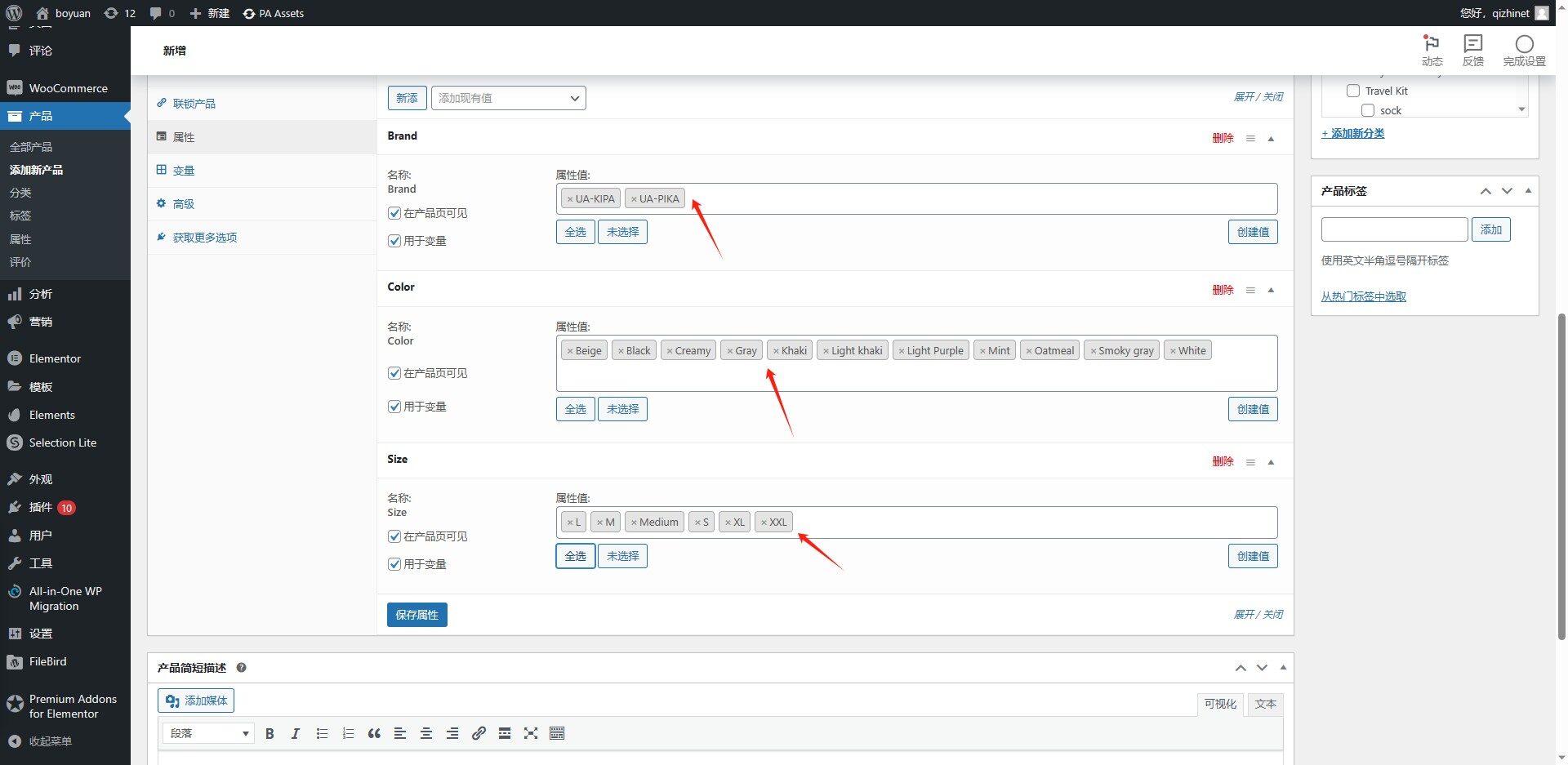Viewport: 1568px width, 765px height.
Task: Click the product tags input field
Action: [1394, 229]
